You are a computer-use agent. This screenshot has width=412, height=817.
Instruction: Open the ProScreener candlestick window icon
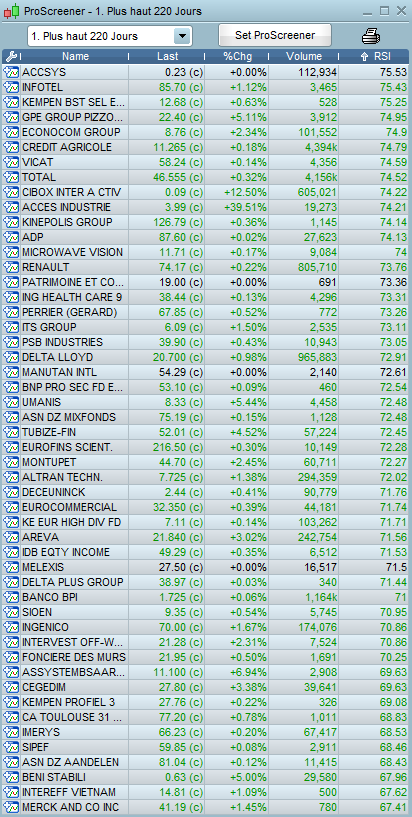coord(11,11)
